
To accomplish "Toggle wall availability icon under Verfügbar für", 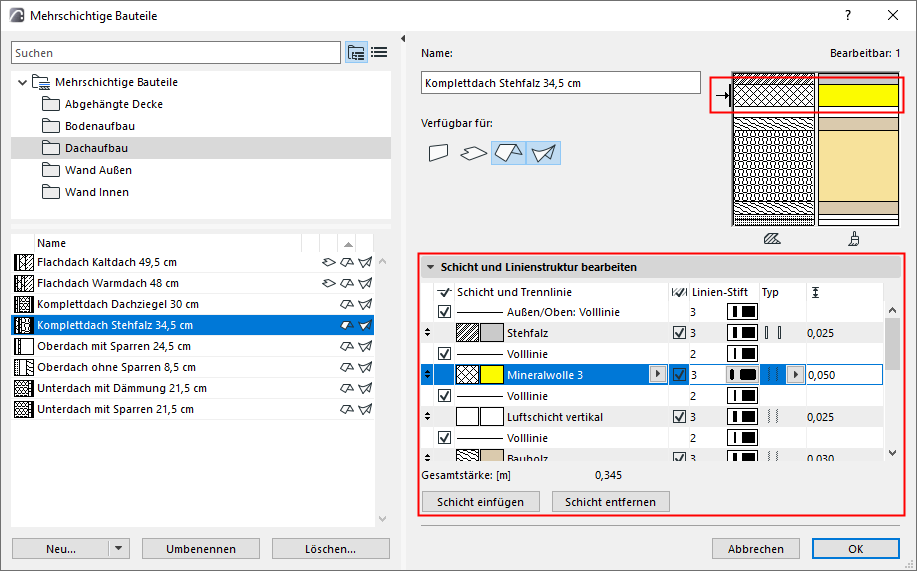I will 439,153.
